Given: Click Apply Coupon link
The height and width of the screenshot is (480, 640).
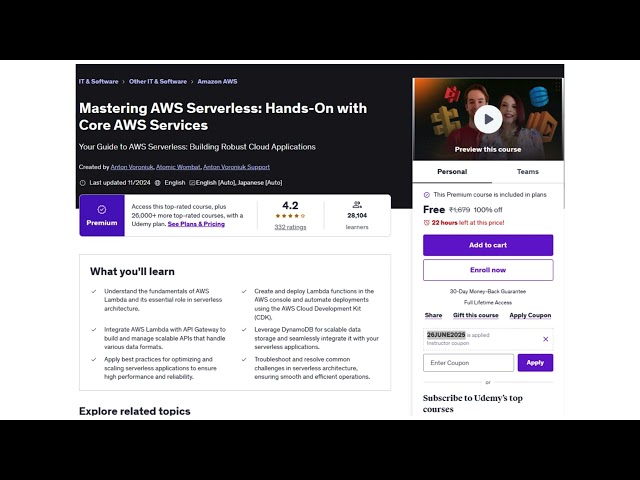Looking at the screenshot, I should point(530,316).
